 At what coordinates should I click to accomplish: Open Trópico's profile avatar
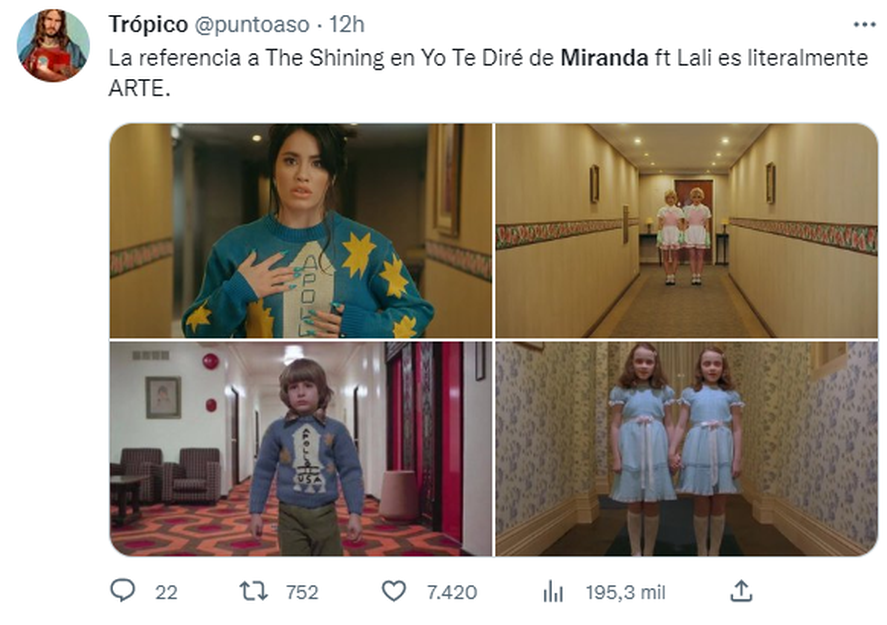pyautogui.click(x=53, y=46)
